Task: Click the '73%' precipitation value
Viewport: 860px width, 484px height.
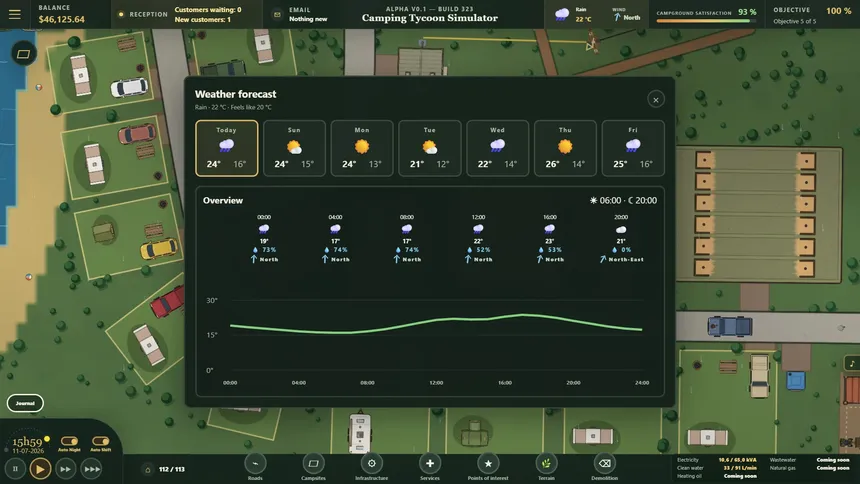Action: click(x=269, y=250)
